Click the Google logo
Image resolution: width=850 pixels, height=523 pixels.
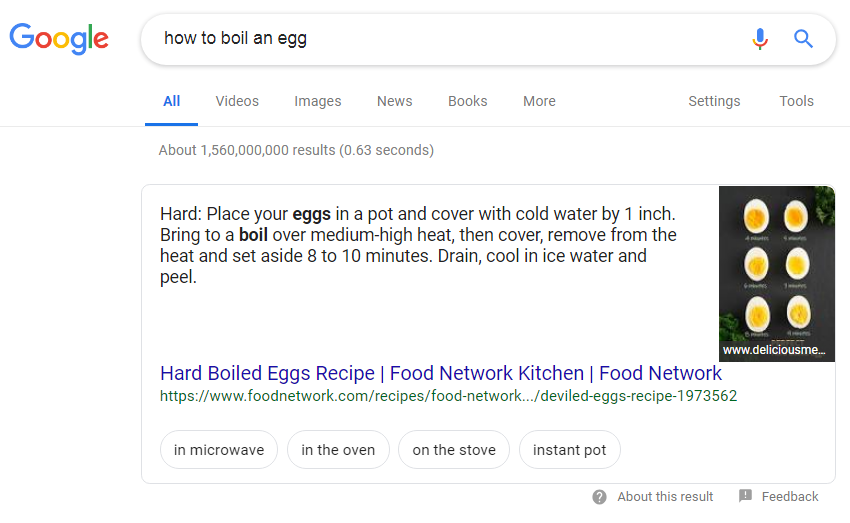coord(59,38)
